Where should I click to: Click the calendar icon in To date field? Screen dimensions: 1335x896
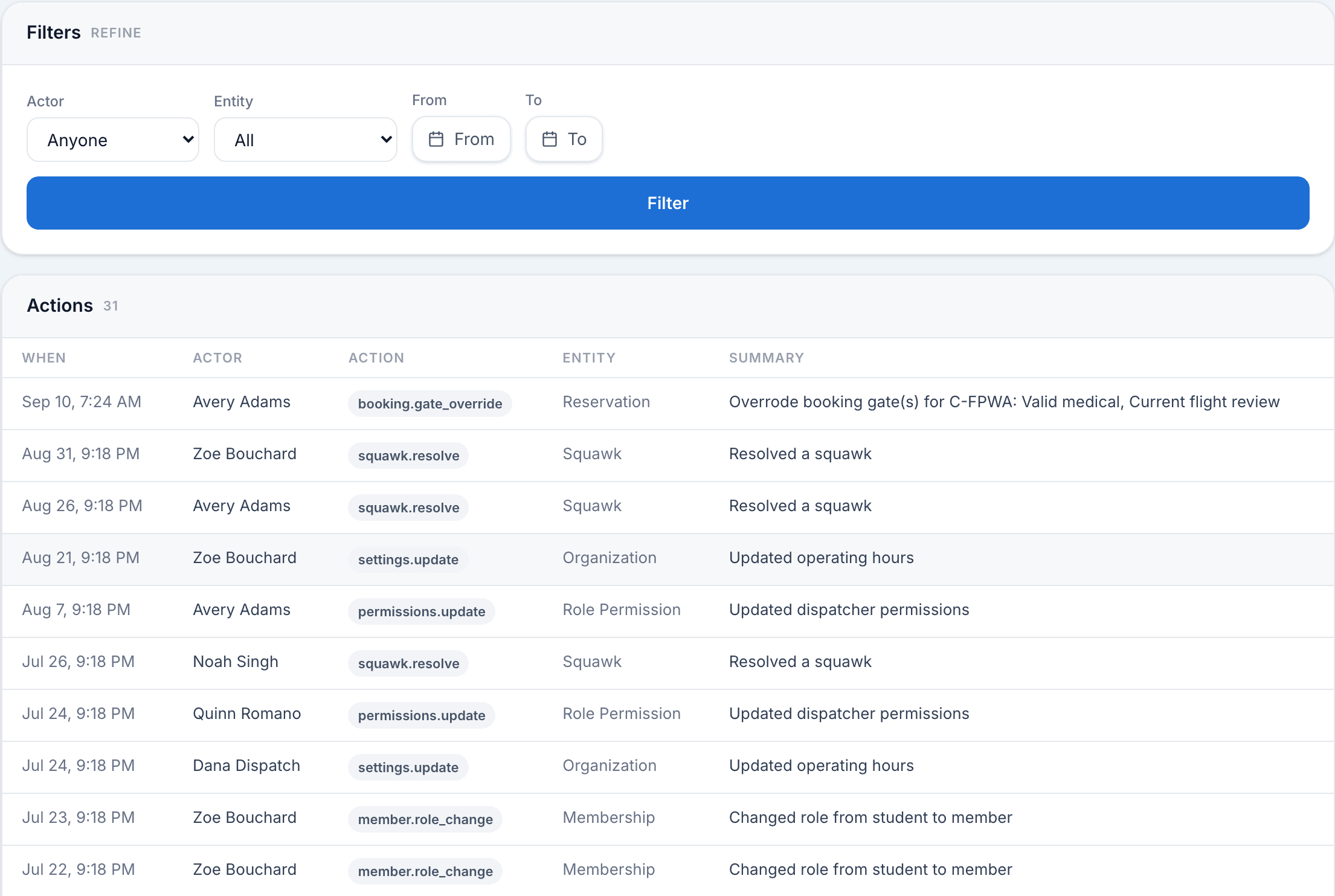click(550, 140)
